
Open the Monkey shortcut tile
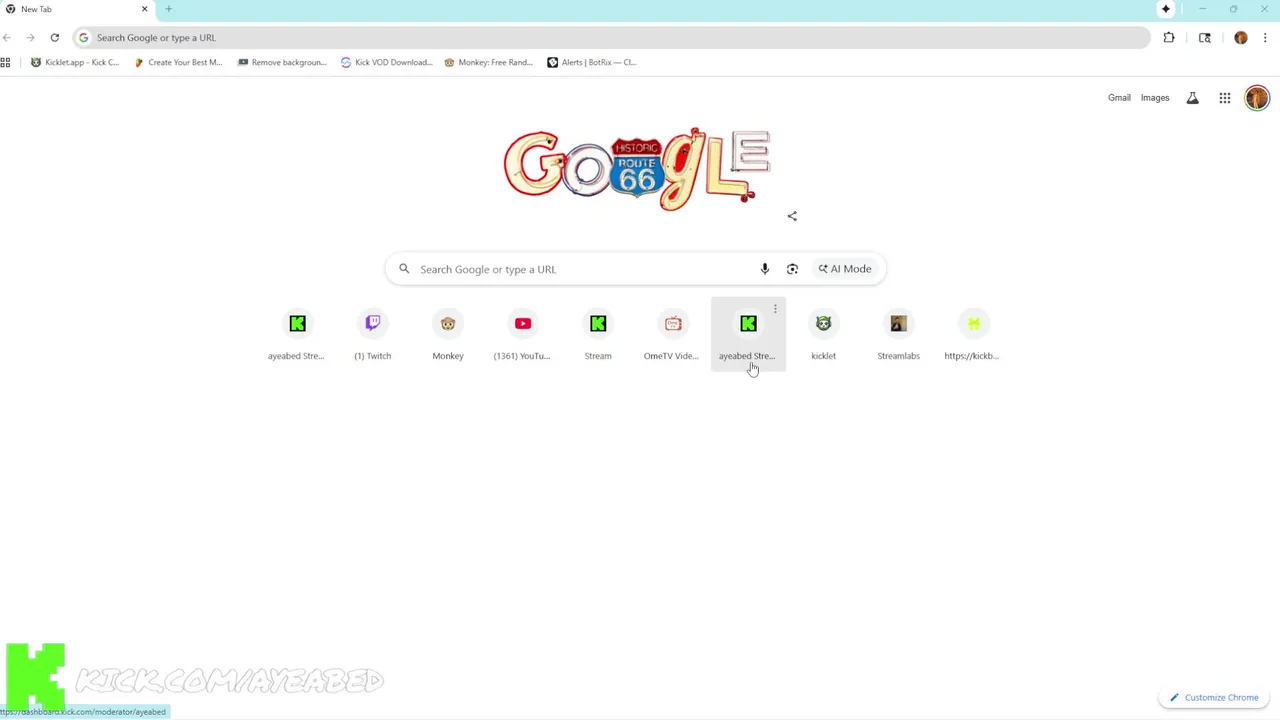(x=448, y=334)
